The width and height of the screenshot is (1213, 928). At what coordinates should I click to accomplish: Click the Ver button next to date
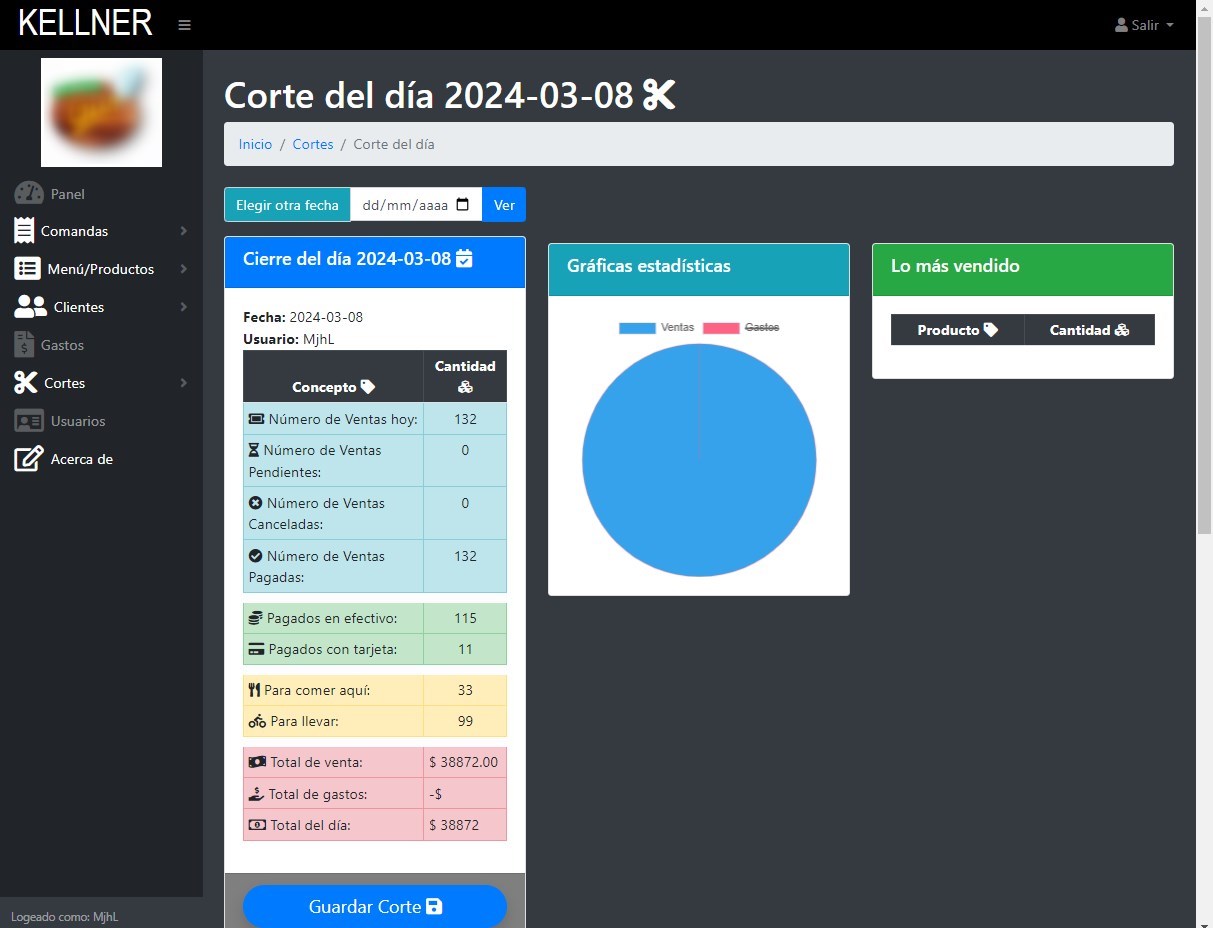tap(504, 204)
